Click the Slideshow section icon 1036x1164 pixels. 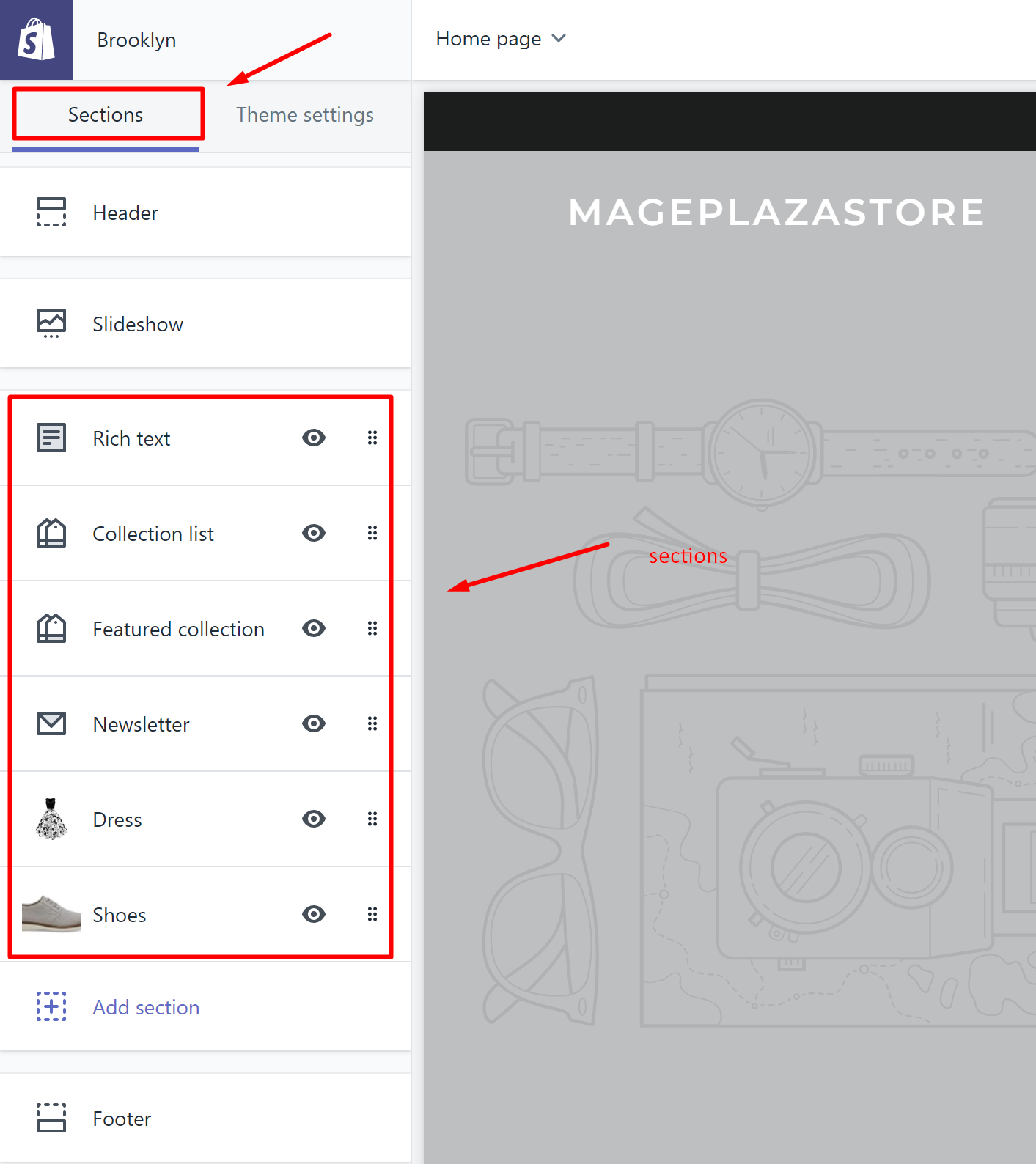click(x=51, y=323)
